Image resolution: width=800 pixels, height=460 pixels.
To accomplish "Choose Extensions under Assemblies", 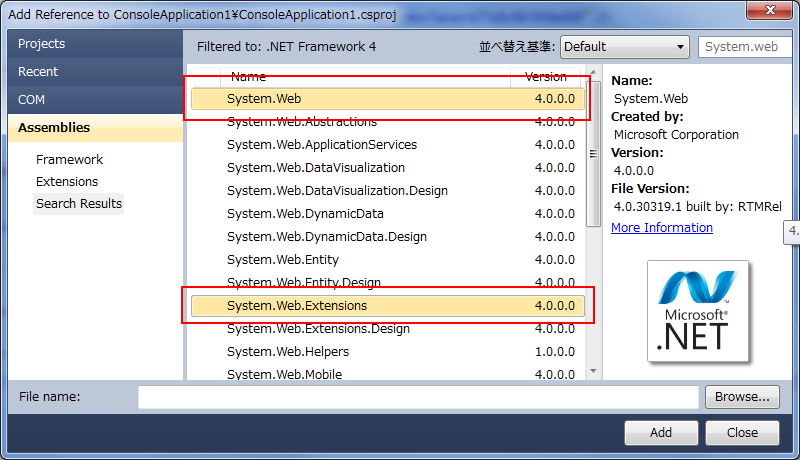I will click(67, 182).
